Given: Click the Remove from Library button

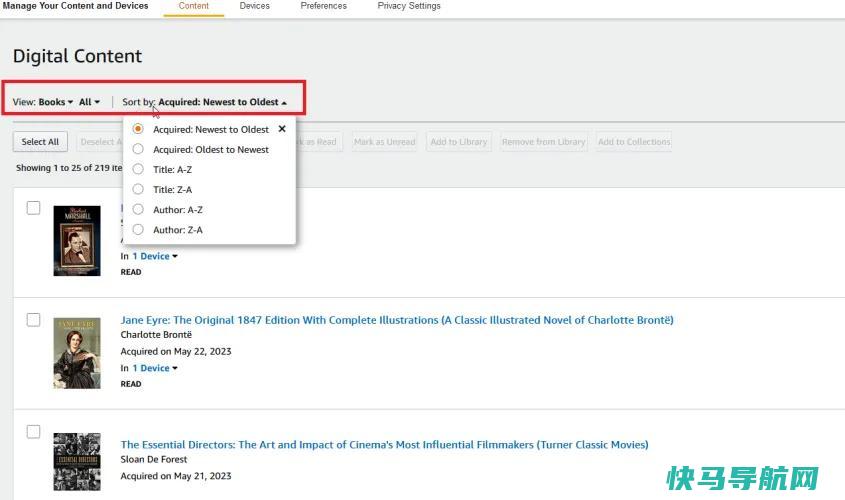Looking at the screenshot, I should (543, 142).
